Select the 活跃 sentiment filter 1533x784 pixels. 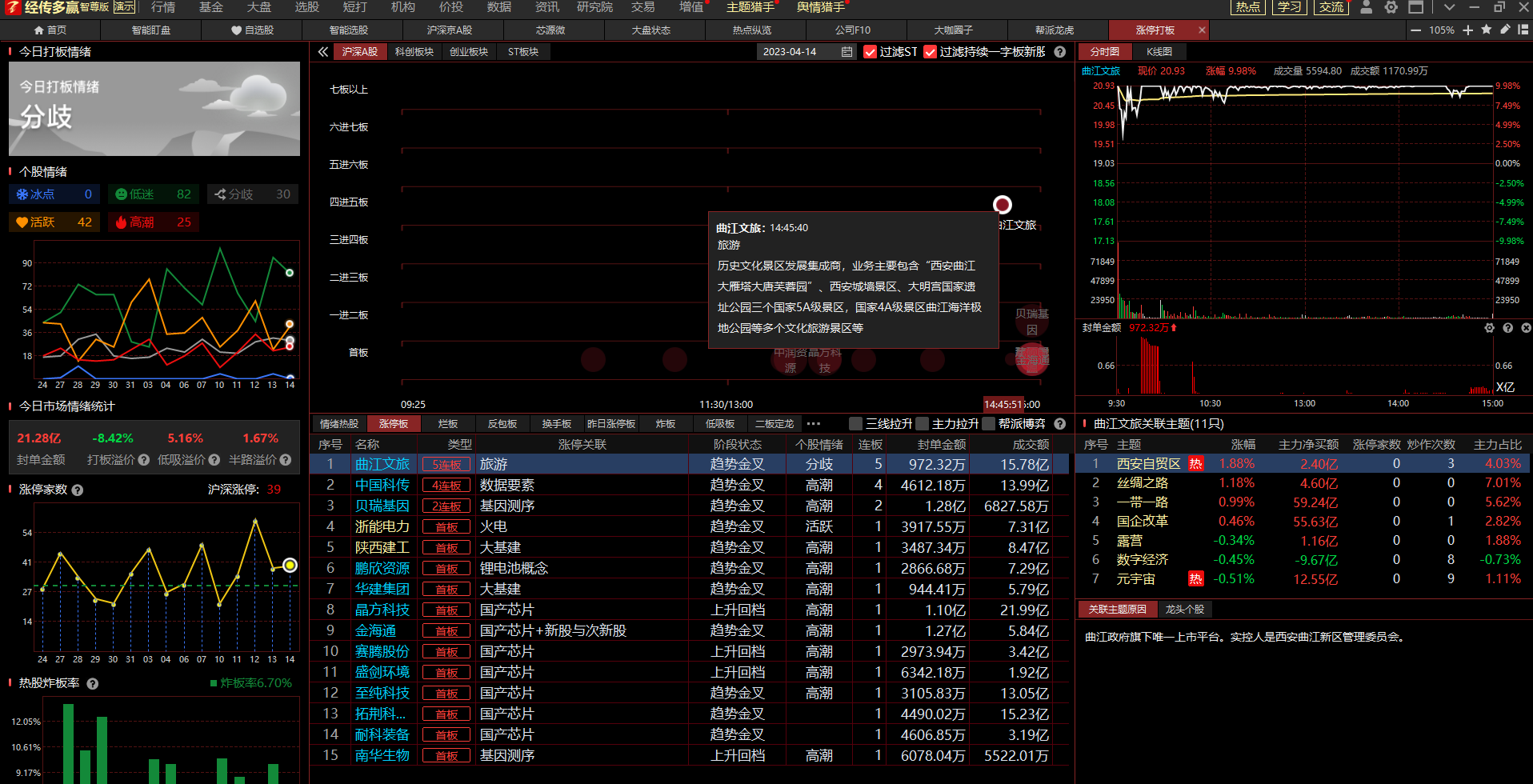(54, 222)
